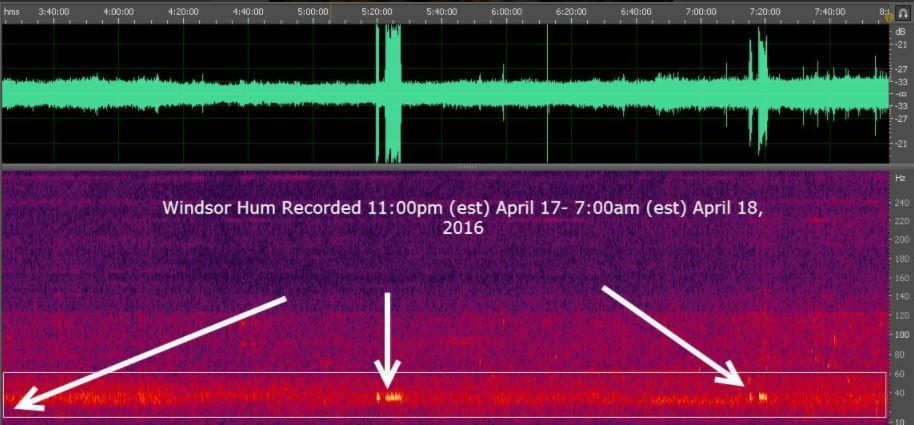Click 40 on the frequency scale

click(901, 392)
